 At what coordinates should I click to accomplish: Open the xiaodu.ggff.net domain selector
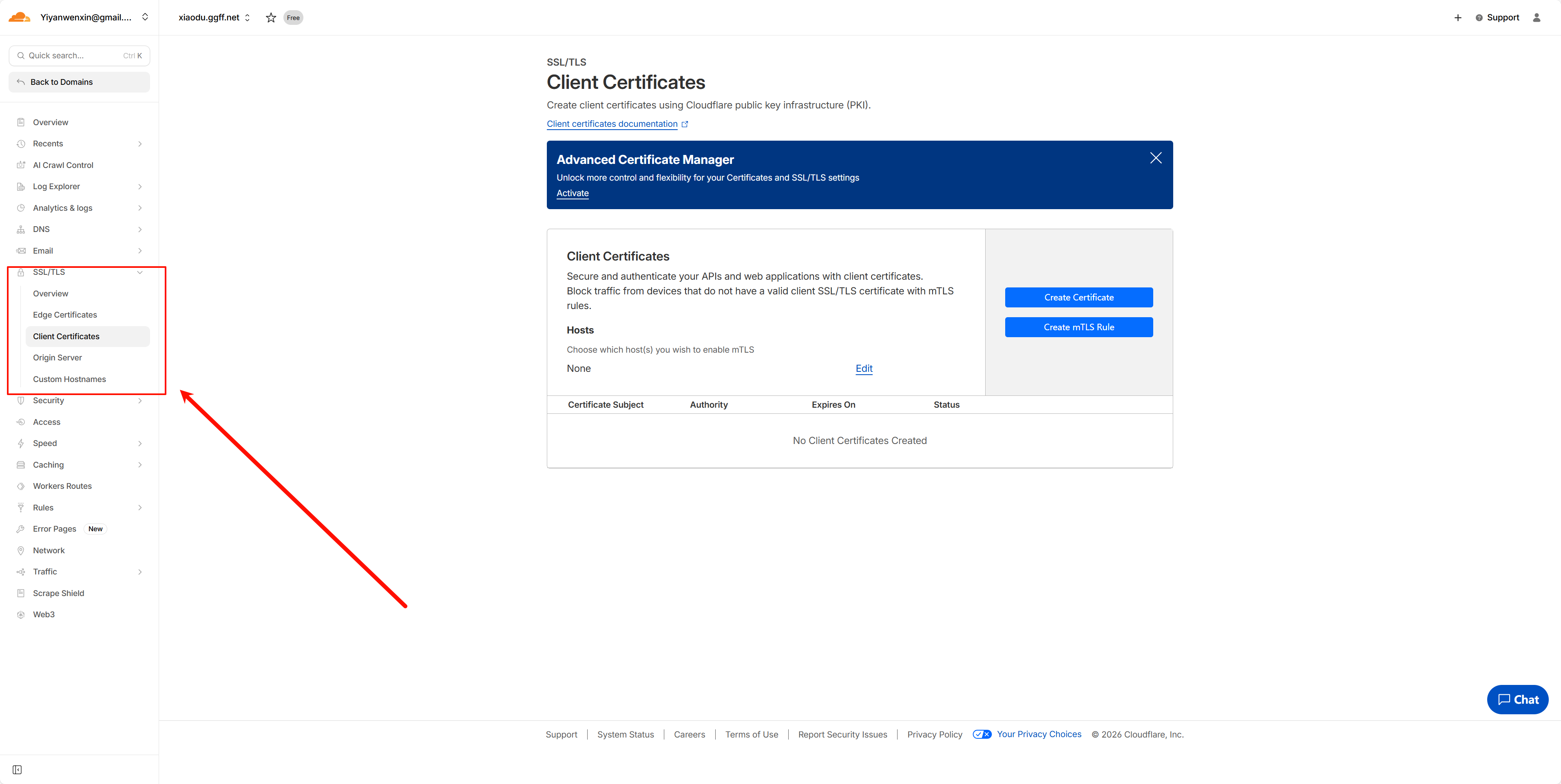[x=214, y=18]
